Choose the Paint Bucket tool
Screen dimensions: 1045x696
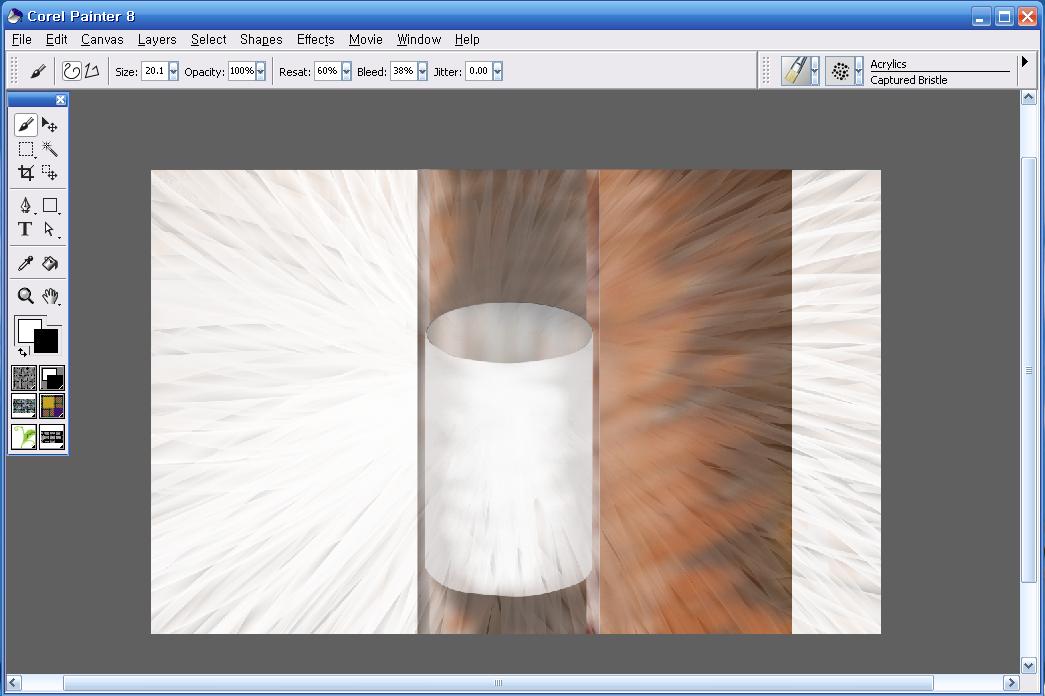coord(50,263)
